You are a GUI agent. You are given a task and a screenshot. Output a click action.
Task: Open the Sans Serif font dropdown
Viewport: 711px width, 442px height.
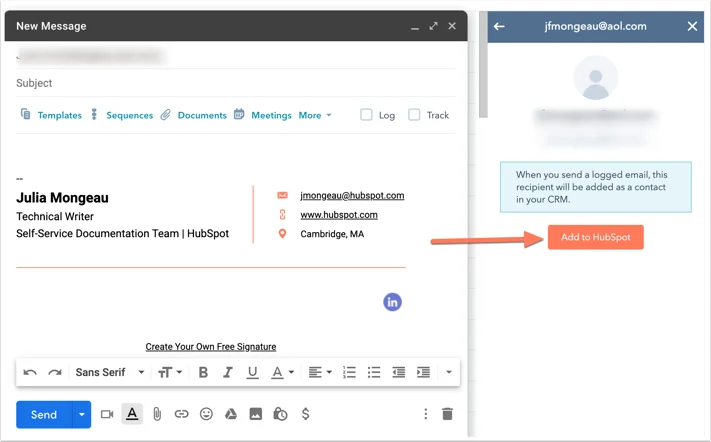point(110,372)
